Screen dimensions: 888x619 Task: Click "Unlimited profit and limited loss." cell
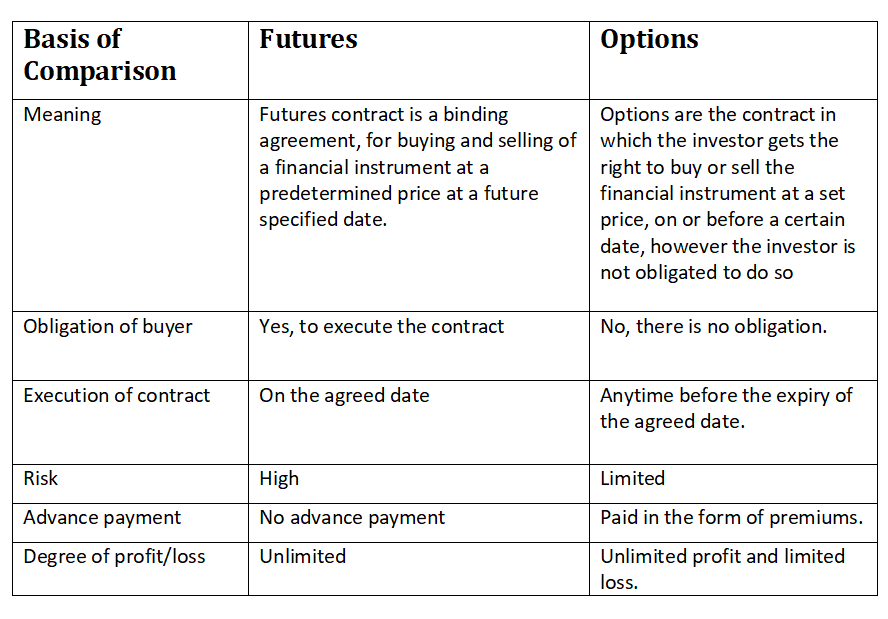click(x=722, y=568)
